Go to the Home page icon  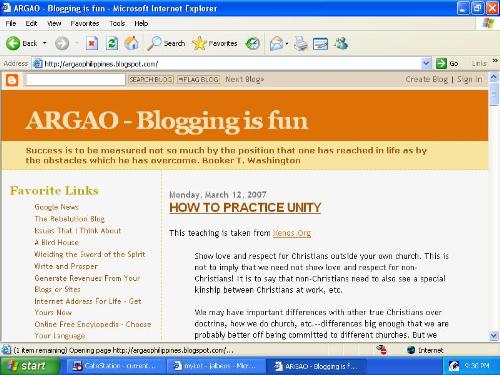pyautogui.click(x=131, y=43)
